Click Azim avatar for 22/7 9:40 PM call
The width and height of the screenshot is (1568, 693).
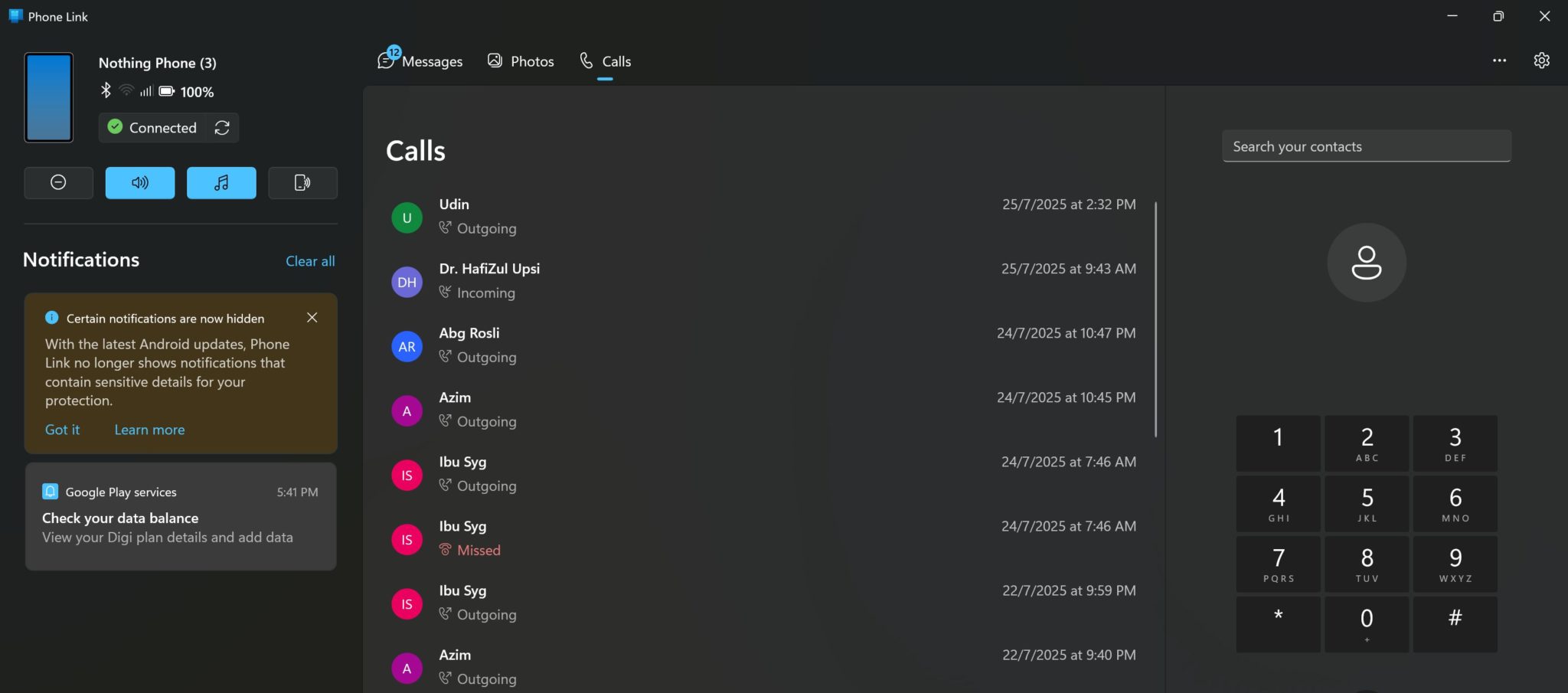coord(407,668)
